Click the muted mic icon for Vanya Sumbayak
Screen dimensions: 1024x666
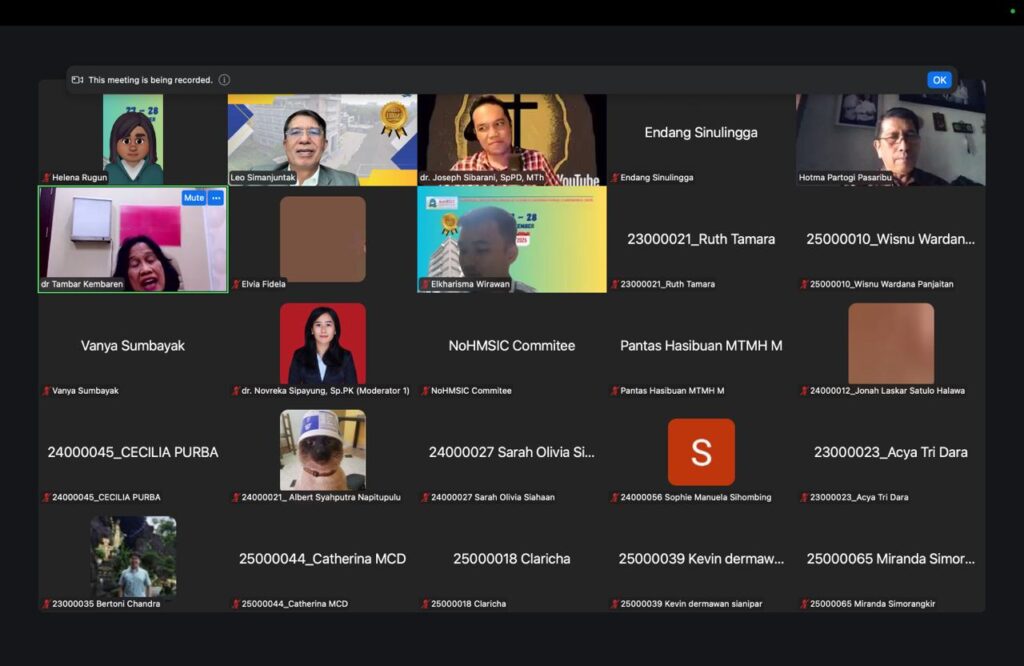pos(46,391)
